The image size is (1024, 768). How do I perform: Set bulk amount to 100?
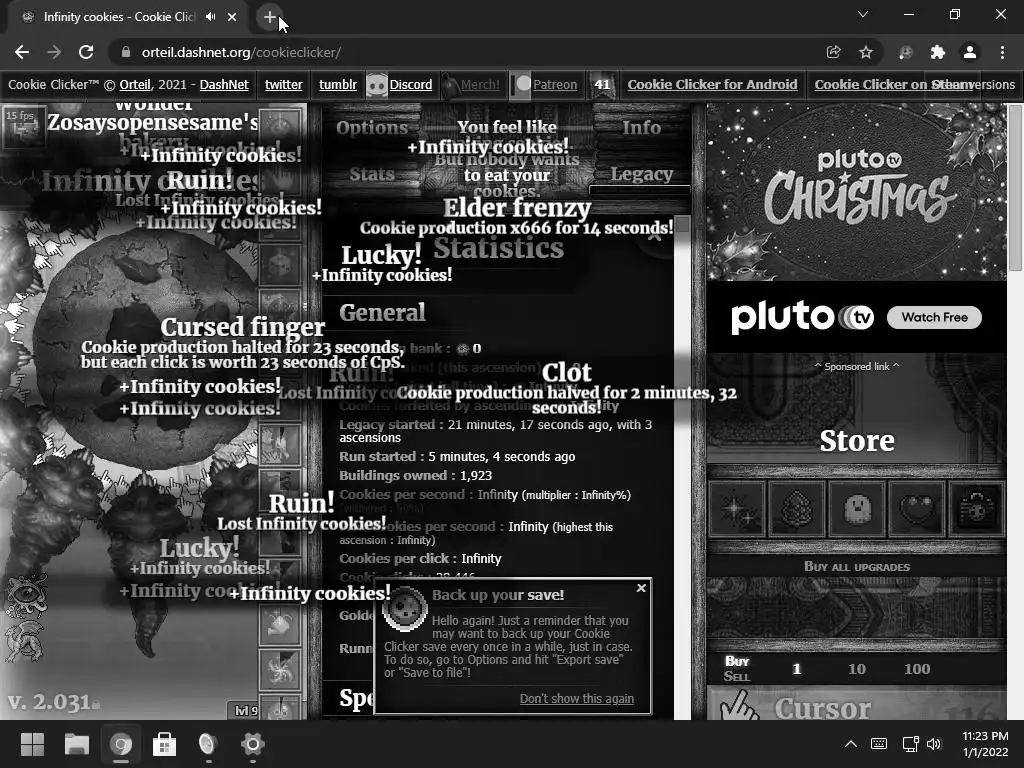click(917, 669)
